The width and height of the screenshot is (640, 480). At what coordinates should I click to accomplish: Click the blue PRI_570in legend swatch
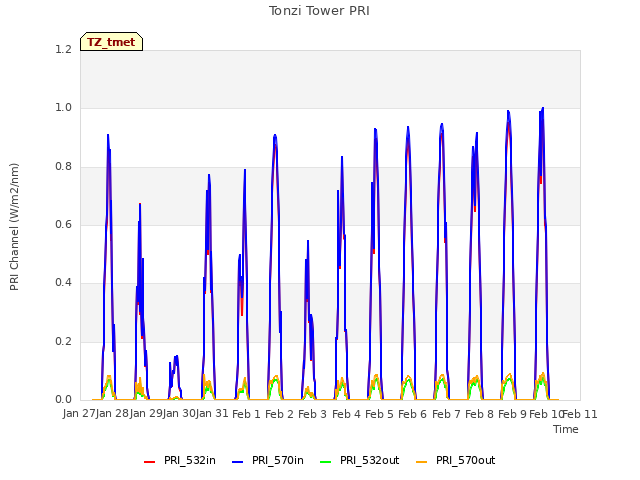click(x=238, y=462)
